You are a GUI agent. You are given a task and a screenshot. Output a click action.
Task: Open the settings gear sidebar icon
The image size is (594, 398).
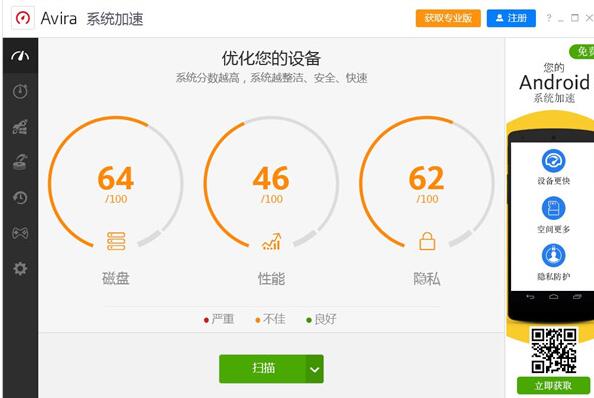click(x=20, y=268)
